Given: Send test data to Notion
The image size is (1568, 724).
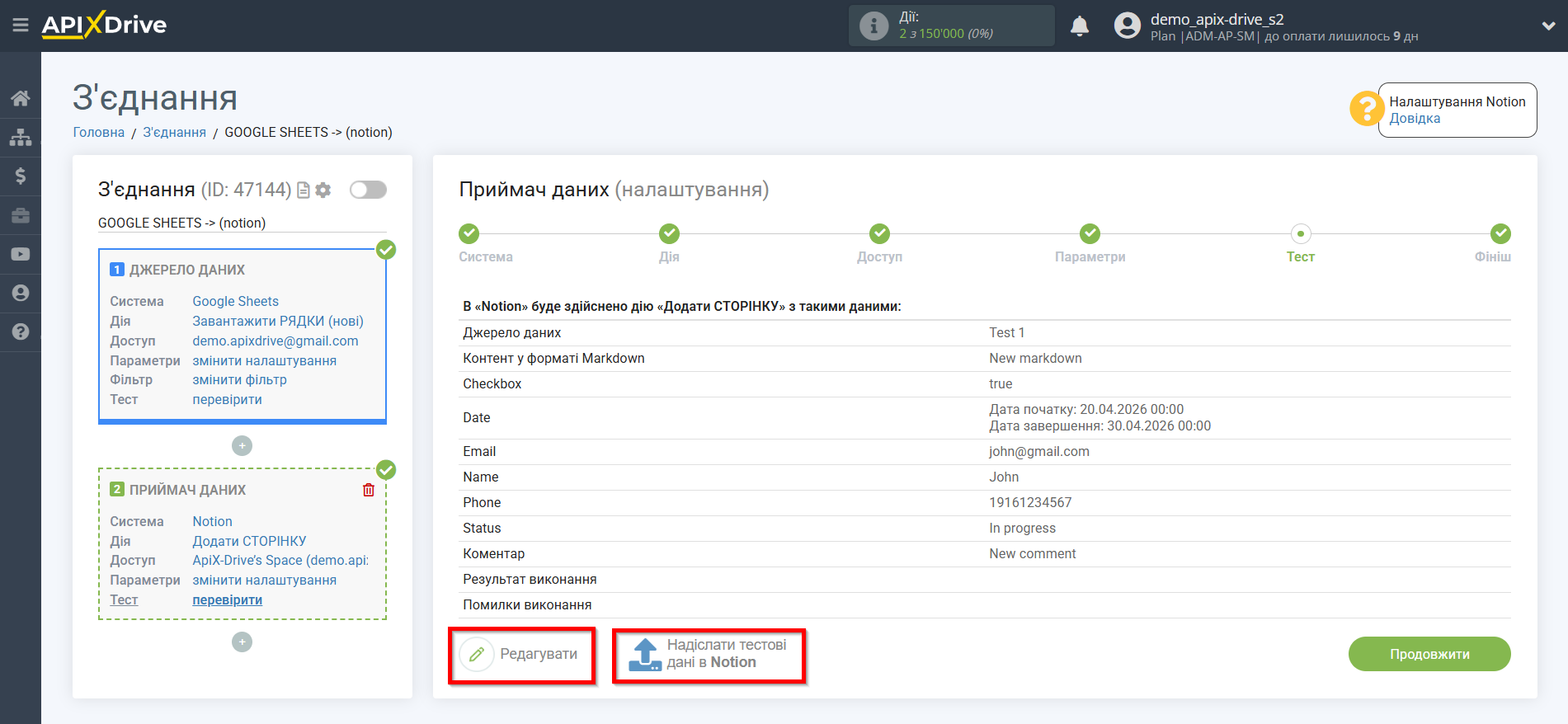Looking at the screenshot, I should 709,655.
